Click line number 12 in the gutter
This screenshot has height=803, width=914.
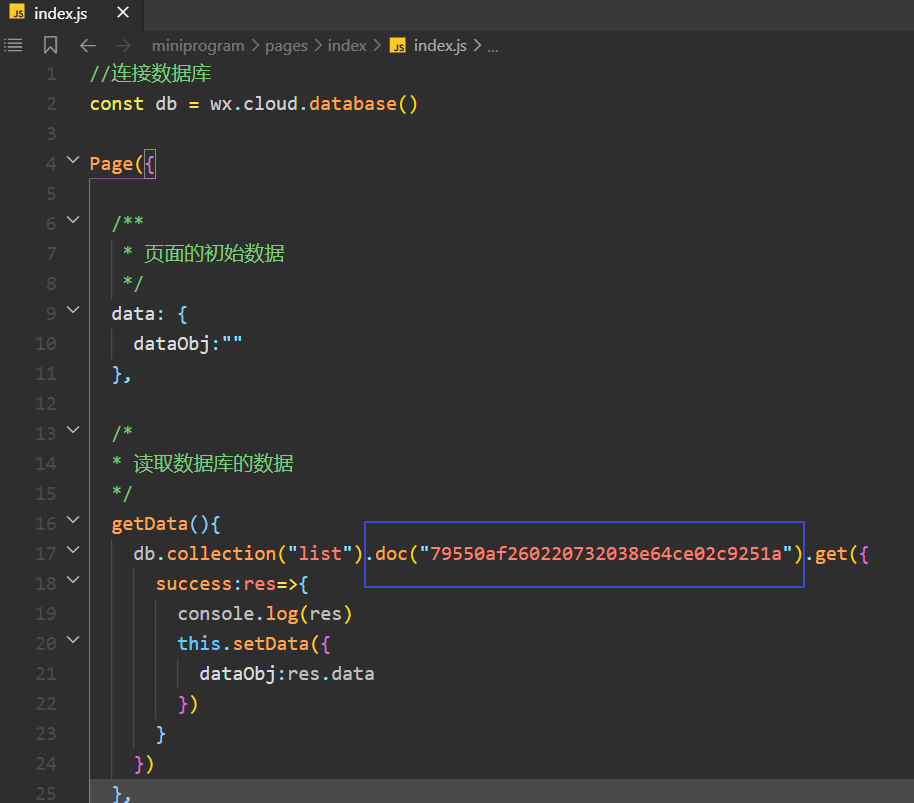pos(45,404)
